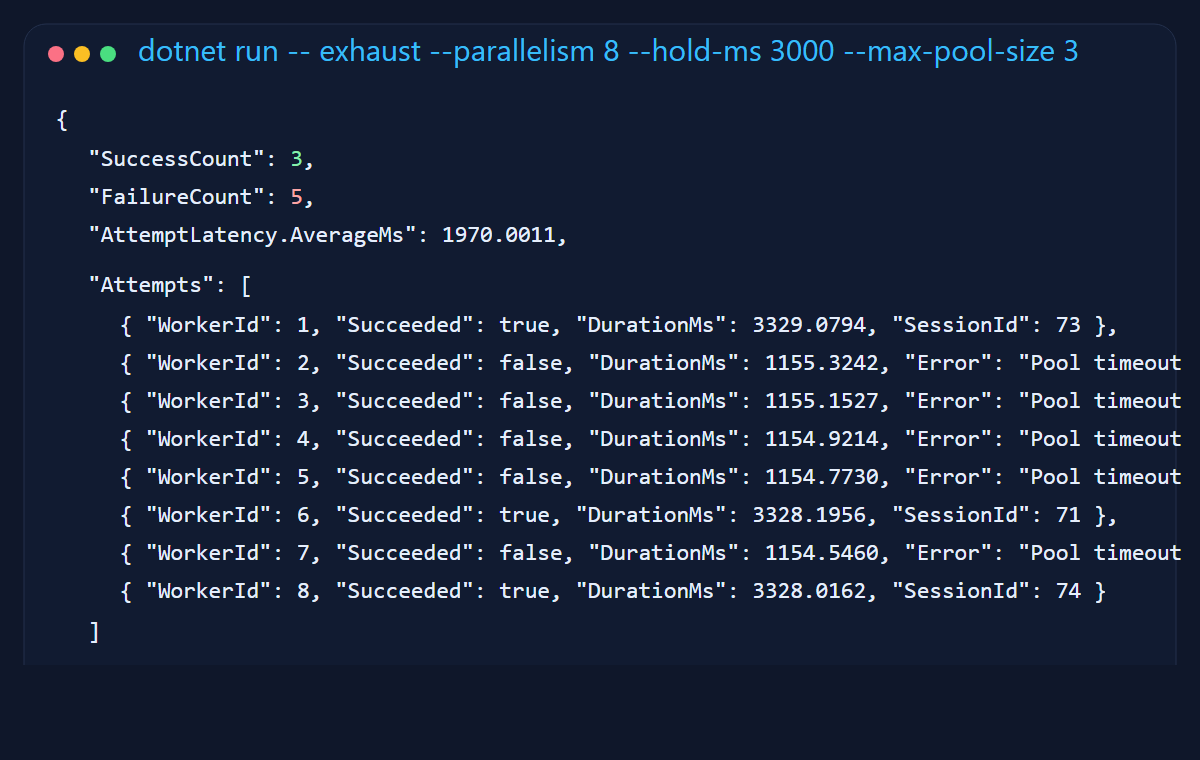Click the WorkerId 7 attempt row

(x=651, y=553)
